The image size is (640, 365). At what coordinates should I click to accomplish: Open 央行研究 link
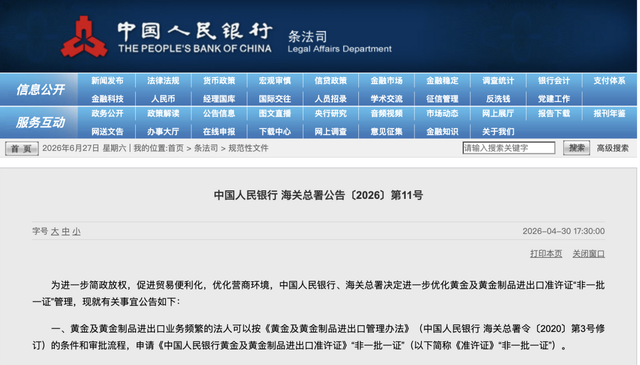pos(331,114)
